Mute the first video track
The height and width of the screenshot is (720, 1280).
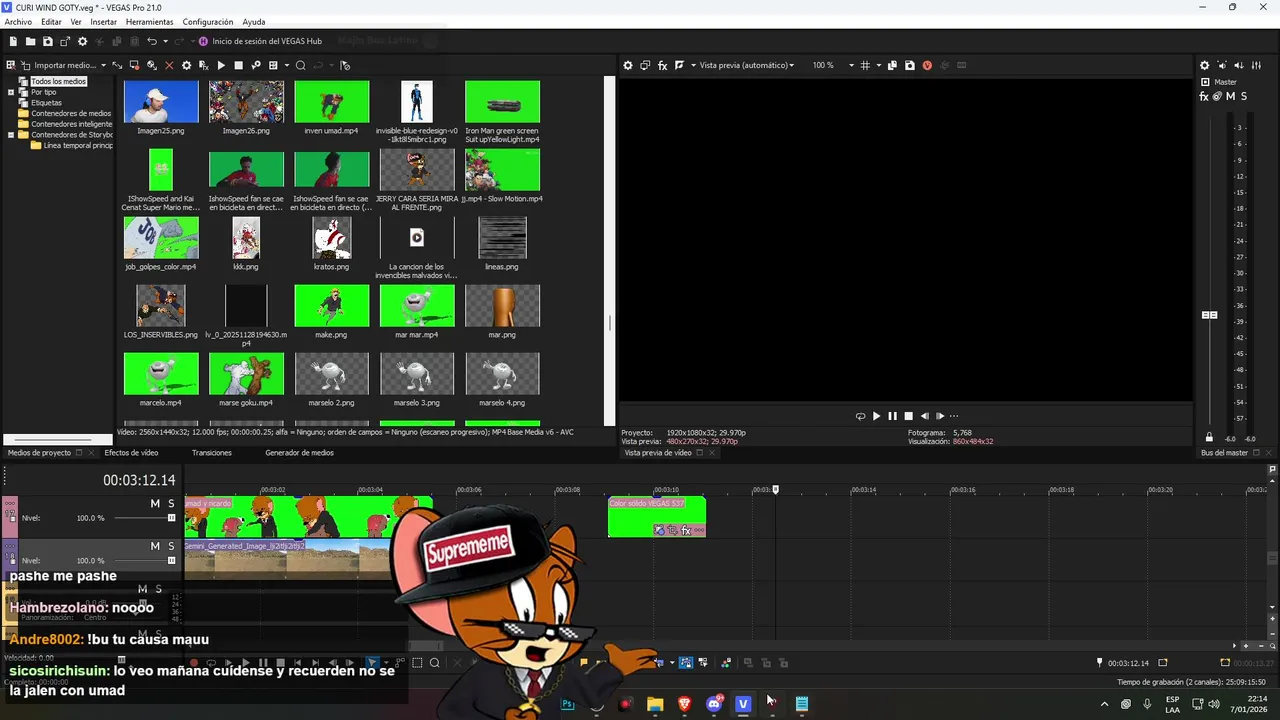coord(155,504)
